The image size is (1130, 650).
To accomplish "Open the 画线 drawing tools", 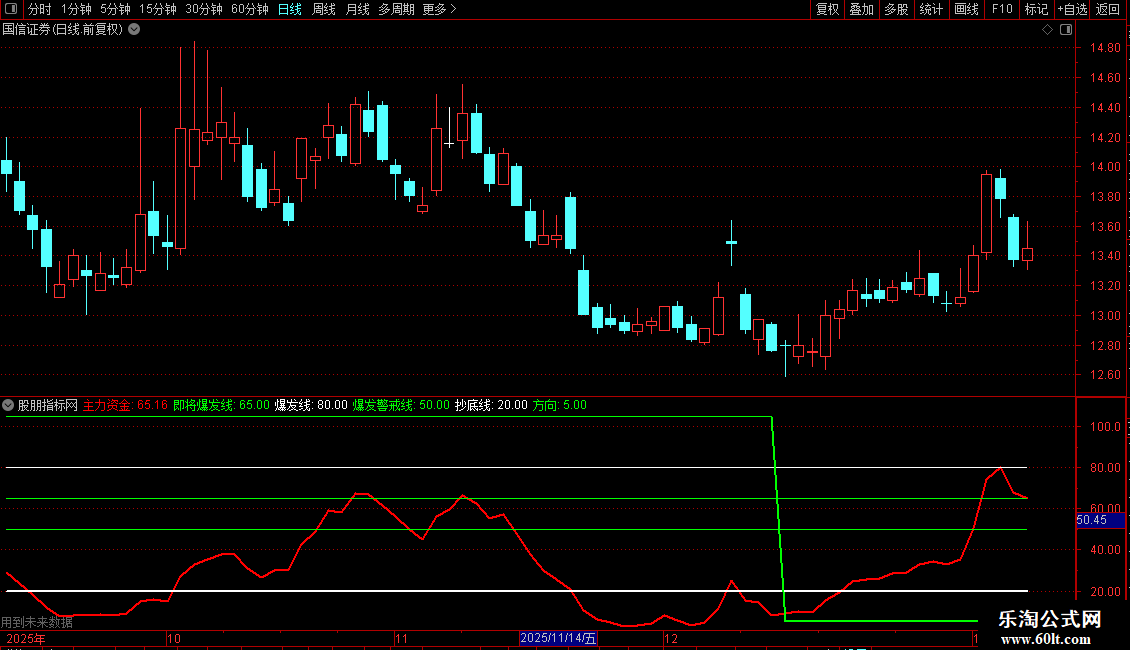I will coord(966,9).
